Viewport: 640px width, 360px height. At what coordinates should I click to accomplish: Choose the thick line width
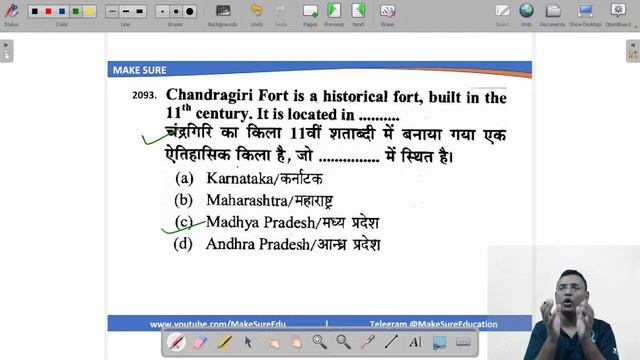pyautogui.click(x=140, y=11)
